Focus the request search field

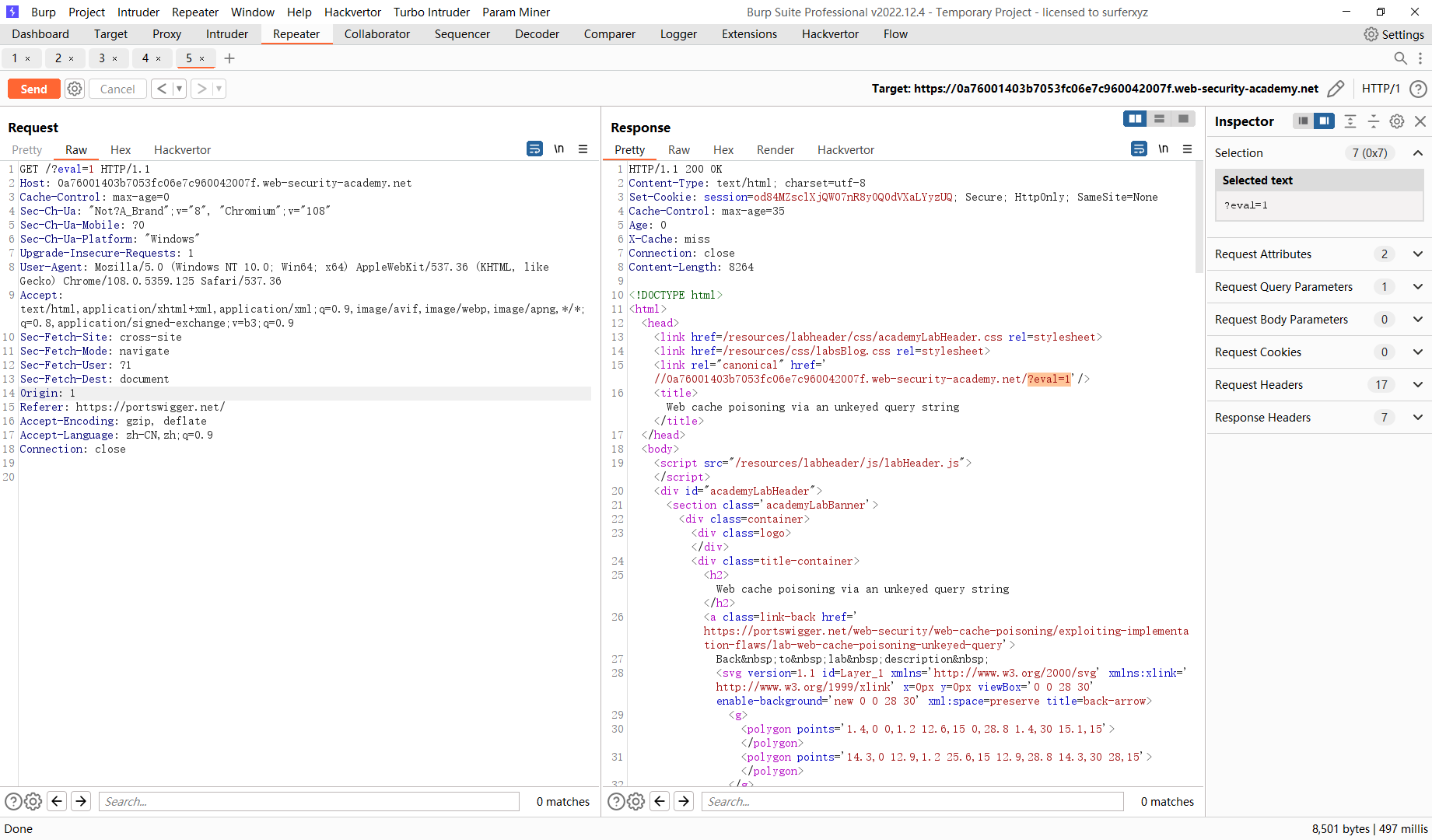pyautogui.click(x=309, y=802)
